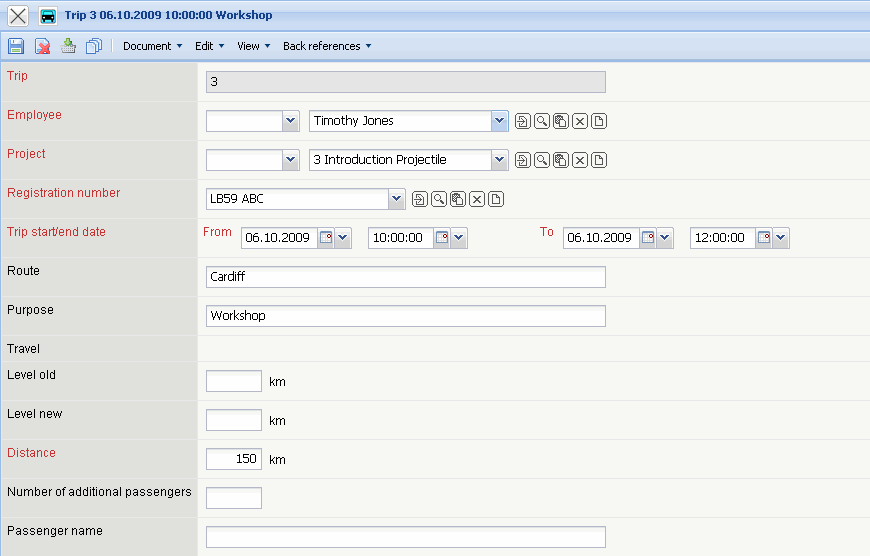Expand the Timothy Jones employee dropdown

500,121
